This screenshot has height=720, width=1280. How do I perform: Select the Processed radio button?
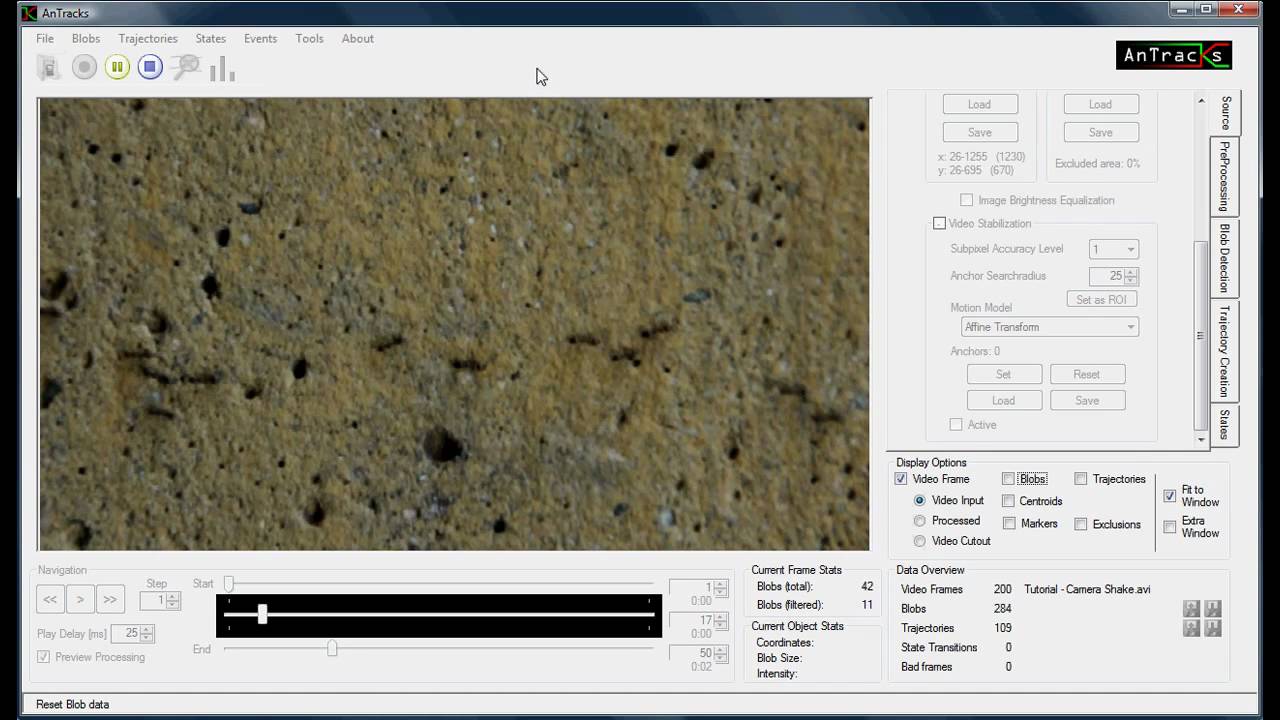pos(920,520)
